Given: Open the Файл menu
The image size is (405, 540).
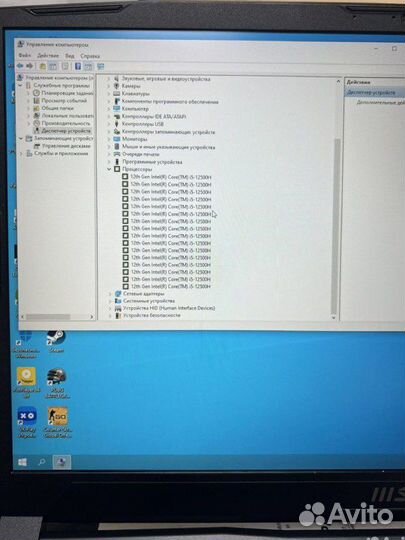Looking at the screenshot, I should coord(24,55).
